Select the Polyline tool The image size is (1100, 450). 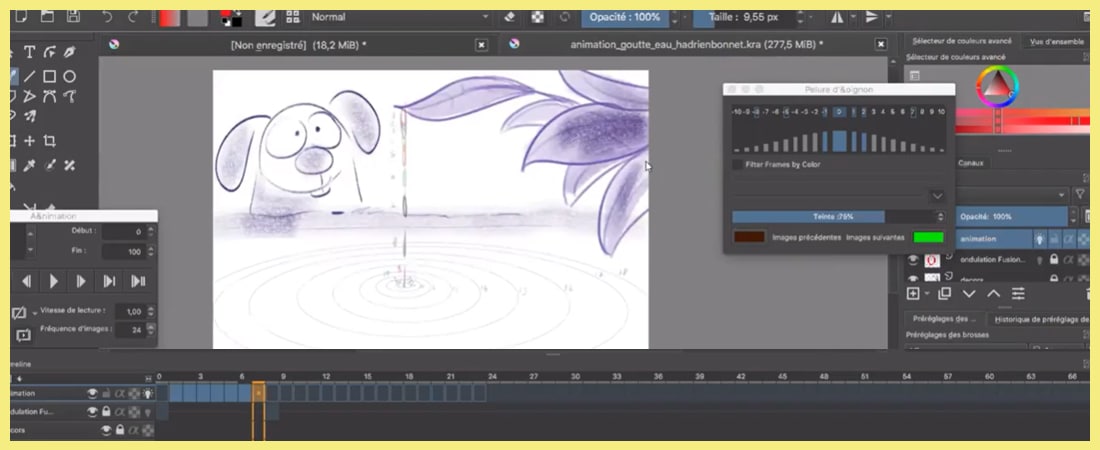point(29,96)
